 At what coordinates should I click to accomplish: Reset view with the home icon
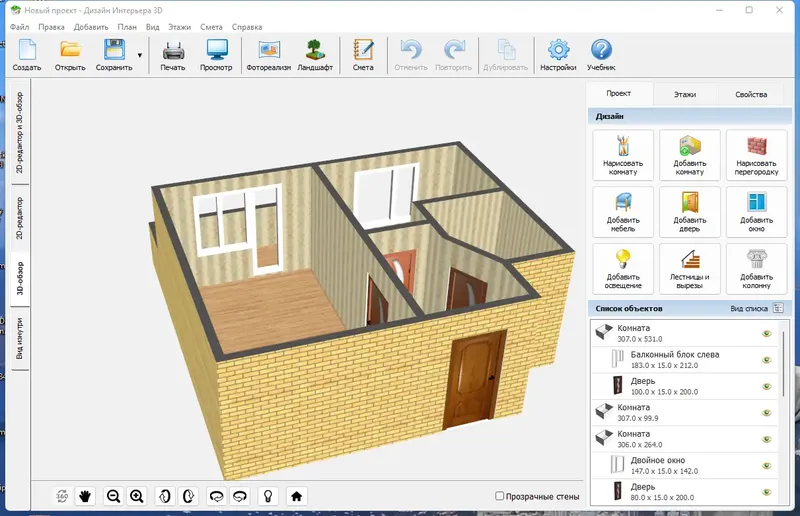(x=296, y=496)
